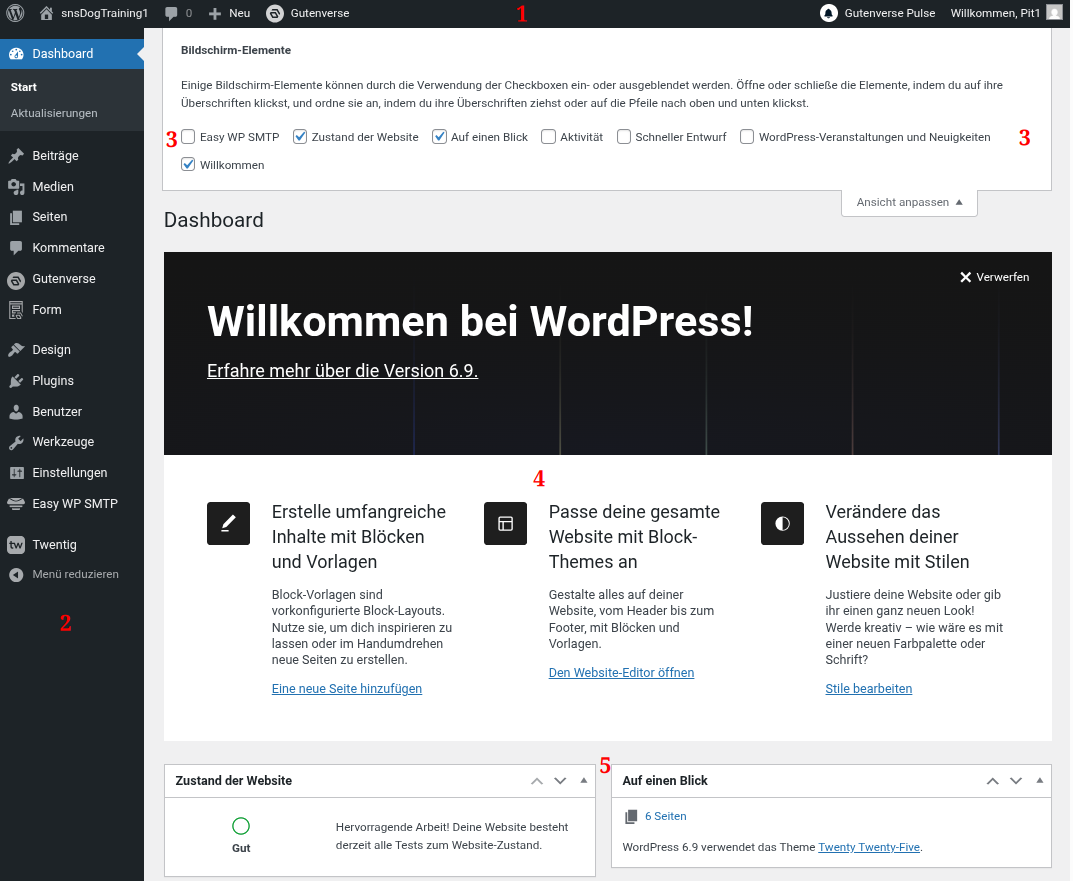Dismiss welcome panel via Verwerfen
The height and width of the screenshot is (881, 1073).
[x=994, y=277]
